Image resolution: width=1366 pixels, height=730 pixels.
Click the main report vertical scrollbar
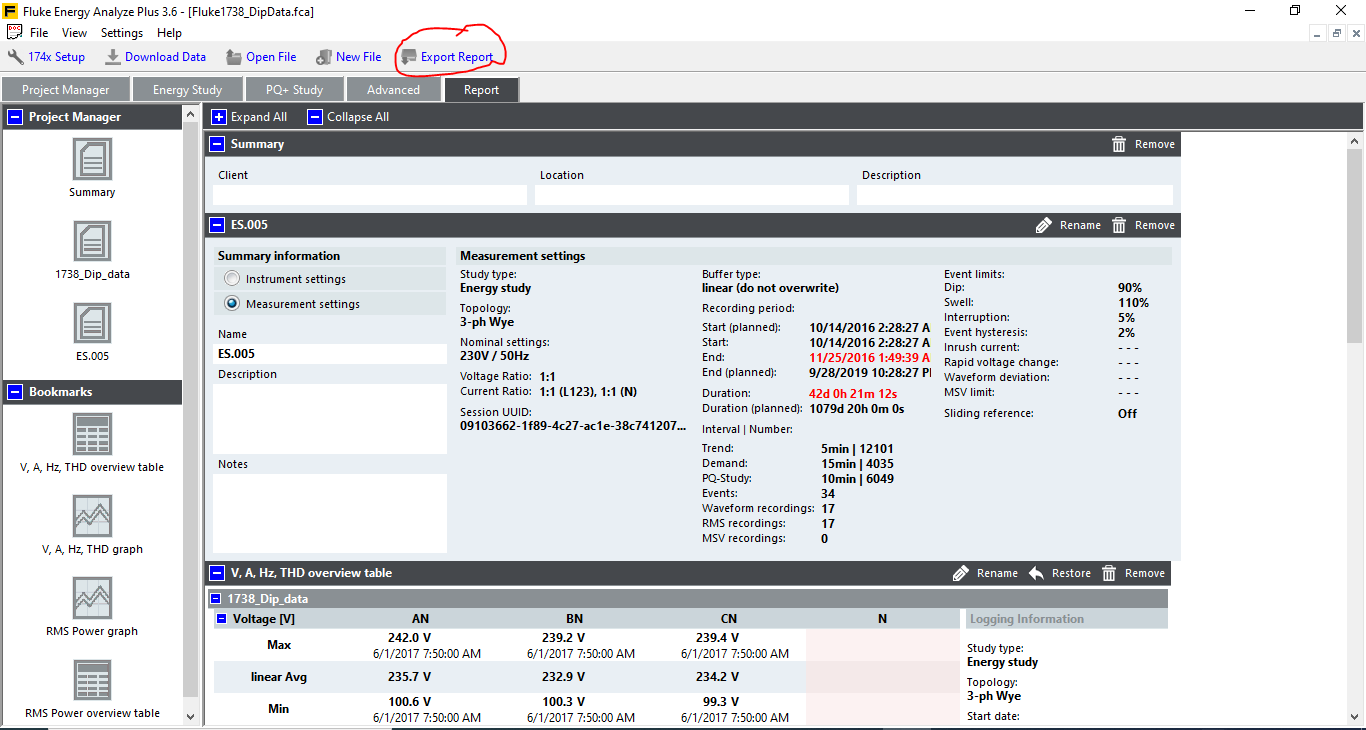tap(1355, 245)
